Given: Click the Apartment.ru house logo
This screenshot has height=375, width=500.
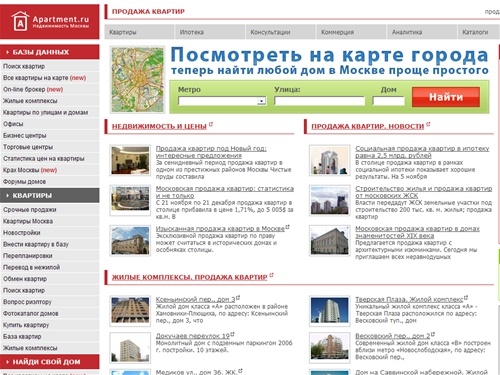Looking at the screenshot, I should (x=20, y=21).
